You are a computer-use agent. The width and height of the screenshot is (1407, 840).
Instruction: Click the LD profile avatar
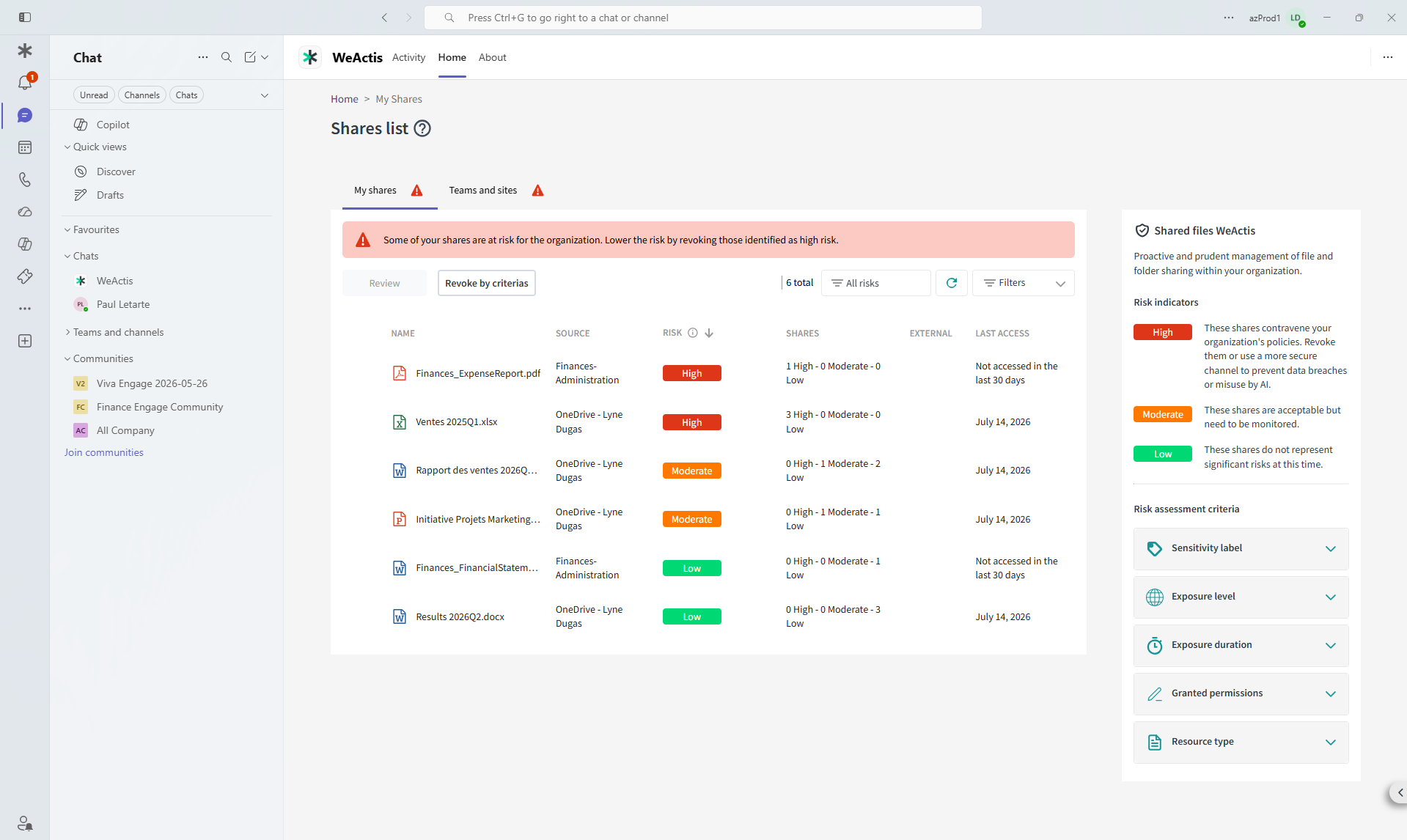coord(1296,18)
